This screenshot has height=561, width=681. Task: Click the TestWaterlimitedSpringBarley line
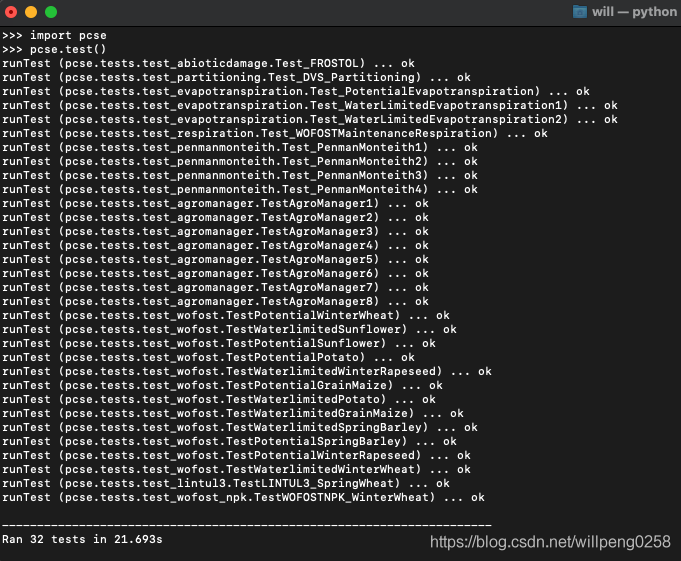(240, 427)
